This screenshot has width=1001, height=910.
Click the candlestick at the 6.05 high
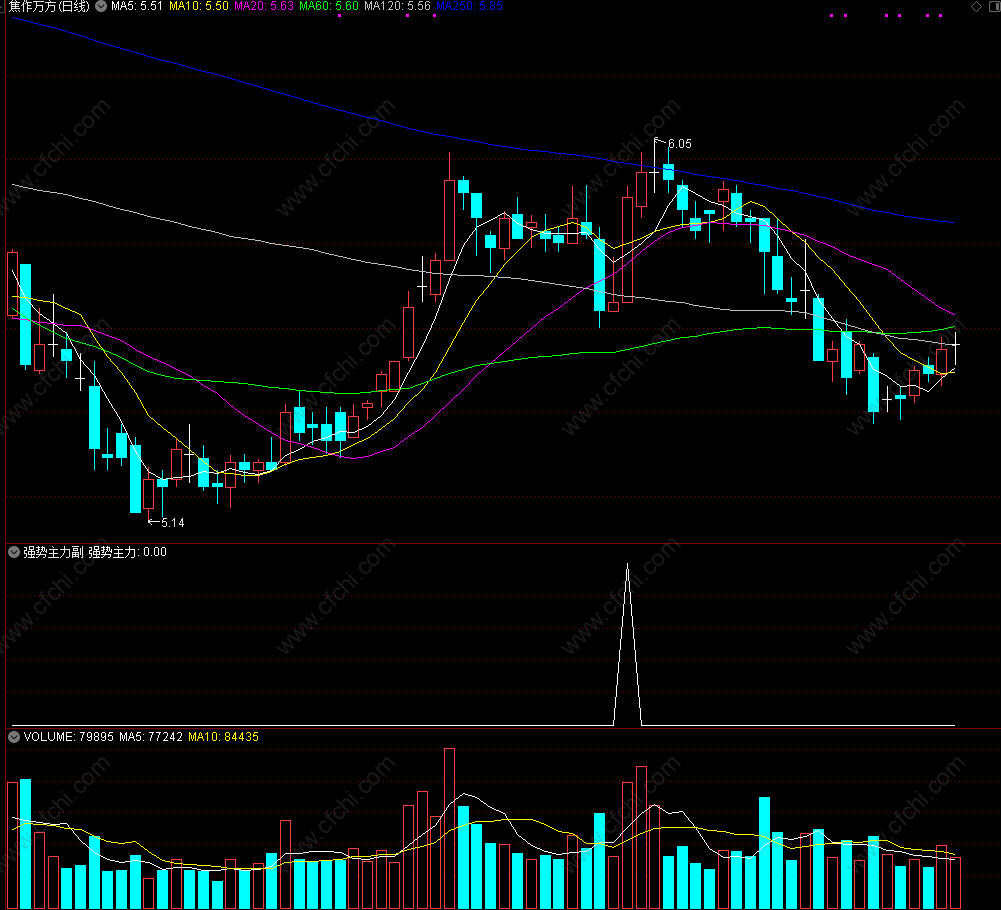pyautogui.click(x=654, y=167)
